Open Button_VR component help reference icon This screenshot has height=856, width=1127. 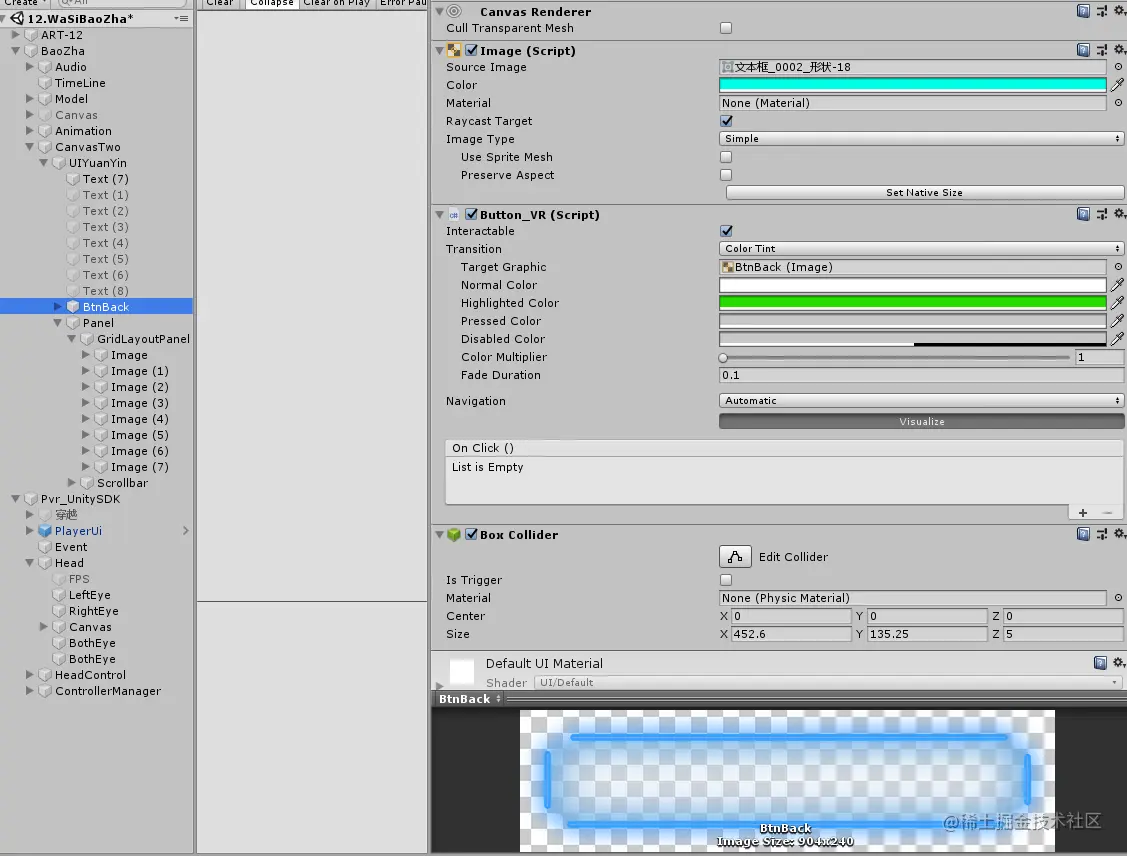pyautogui.click(x=1083, y=213)
